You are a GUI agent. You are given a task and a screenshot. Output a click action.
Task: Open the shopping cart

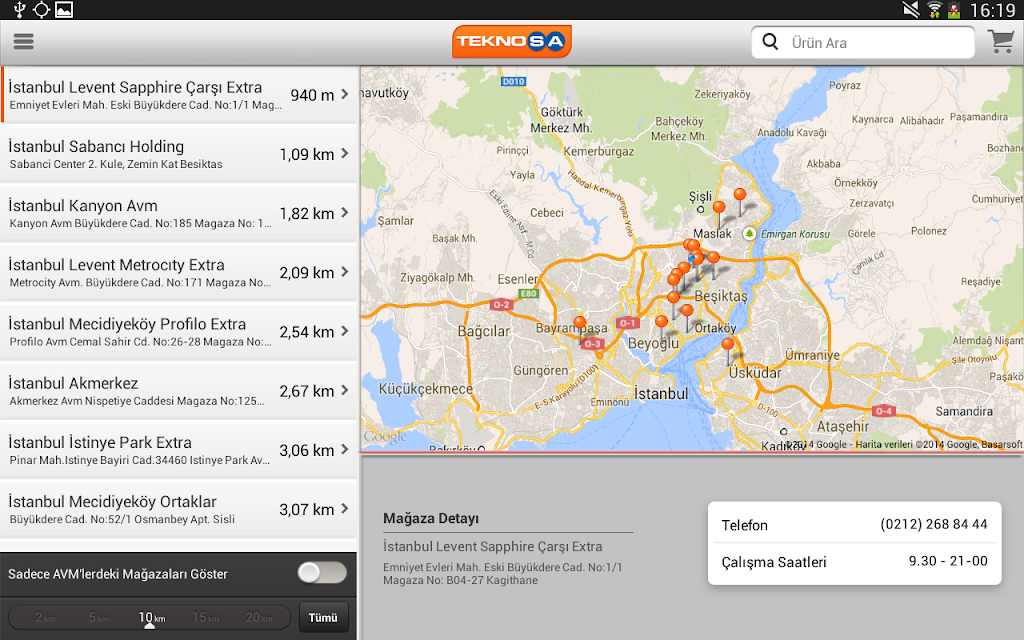click(1000, 42)
